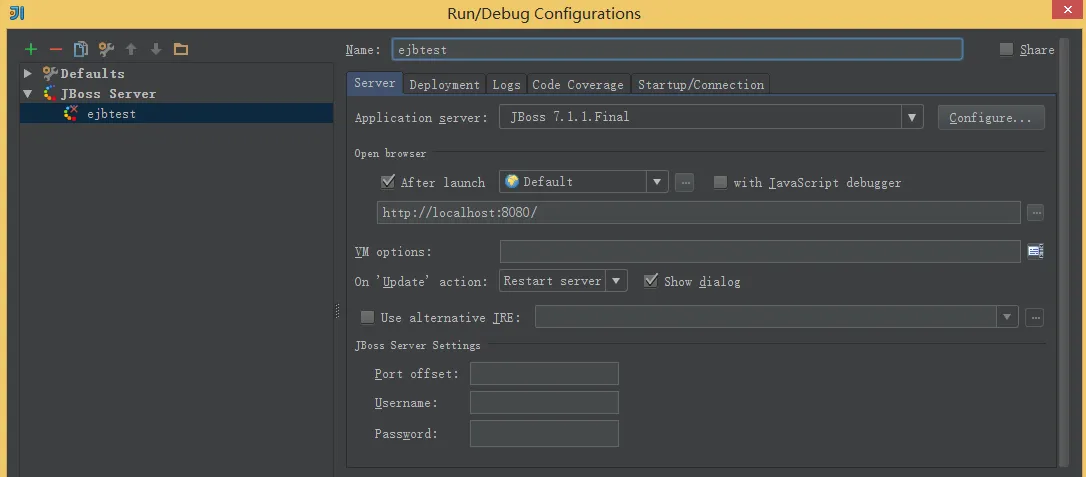Switch to the Logs tab

(506, 84)
